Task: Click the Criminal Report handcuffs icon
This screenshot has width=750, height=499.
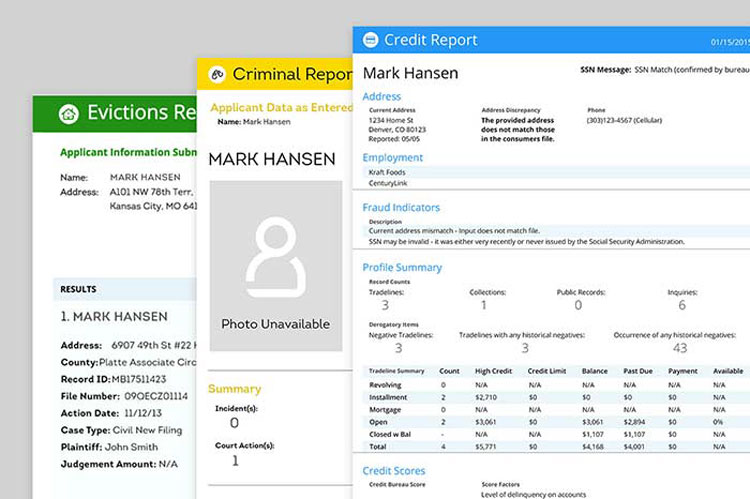Action: (x=217, y=75)
